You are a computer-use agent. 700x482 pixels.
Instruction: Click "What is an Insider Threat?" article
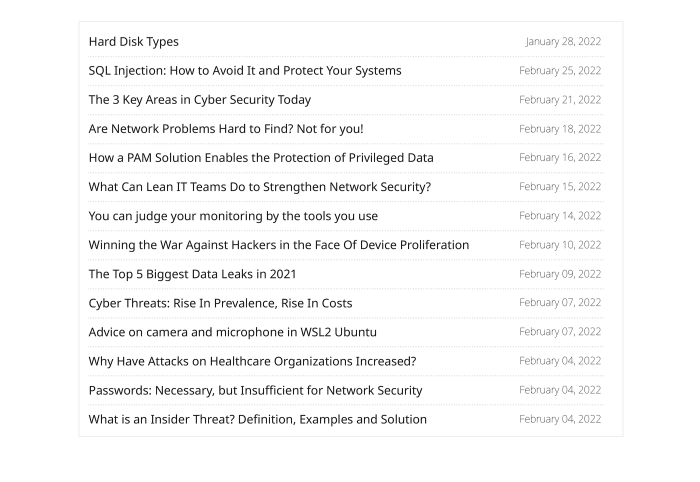(x=257, y=419)
